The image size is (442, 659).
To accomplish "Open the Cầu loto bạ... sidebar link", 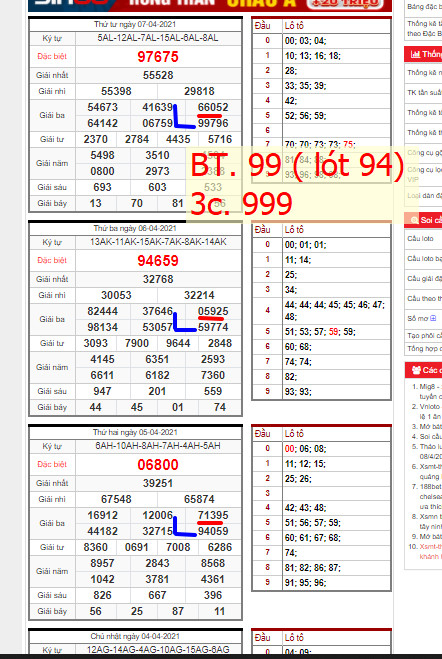I will pos(424,258).
